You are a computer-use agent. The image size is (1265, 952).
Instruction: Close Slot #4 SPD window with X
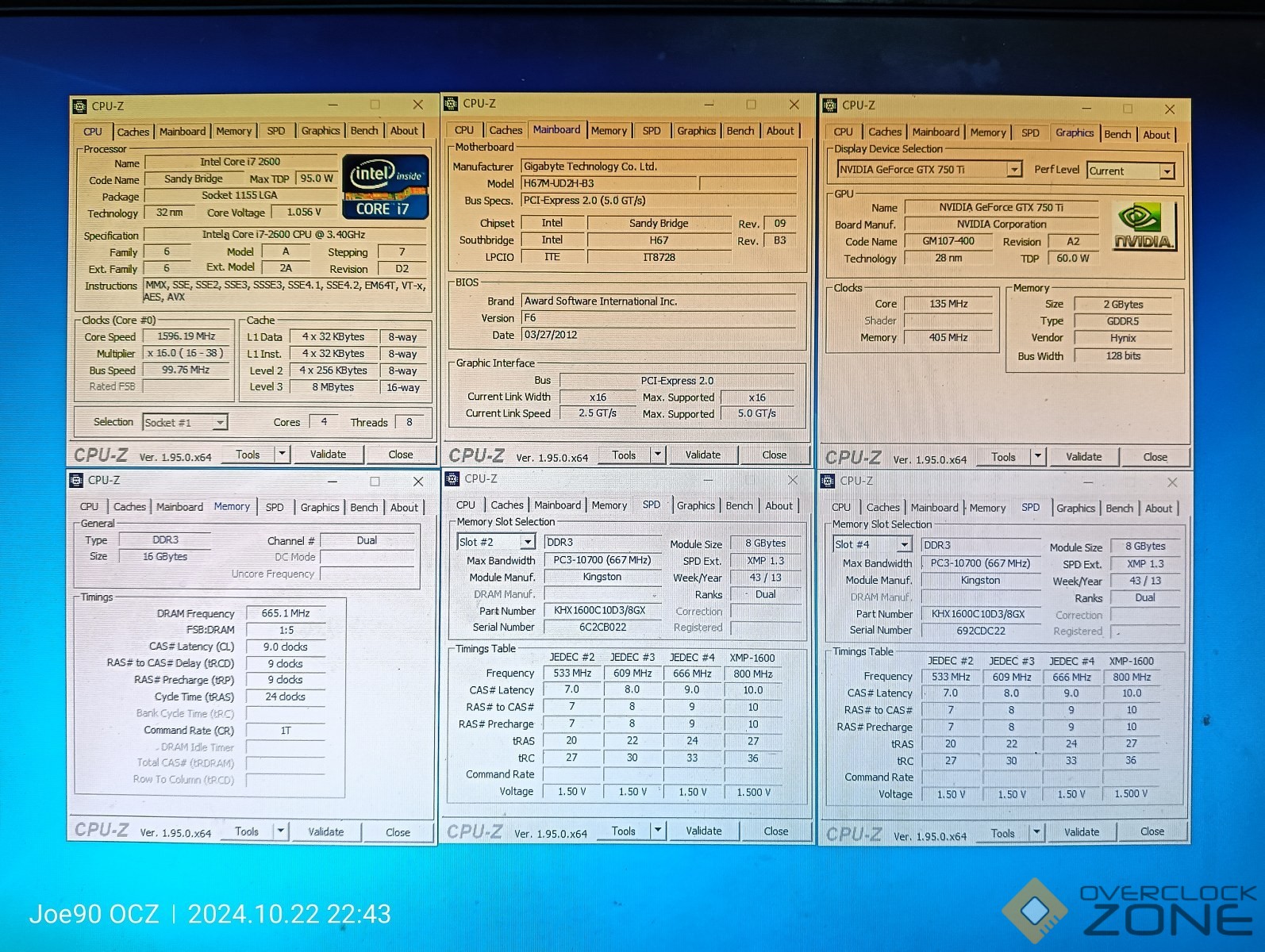click(x=1172, y=482)
